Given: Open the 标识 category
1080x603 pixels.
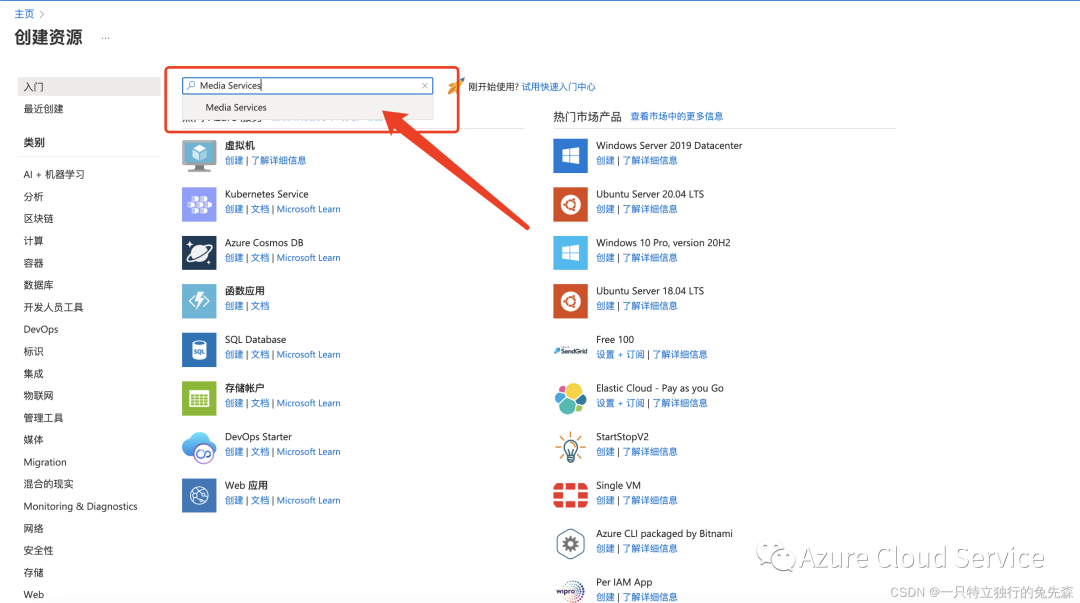Looking at the screenshot, I should [x=33, y=351].
